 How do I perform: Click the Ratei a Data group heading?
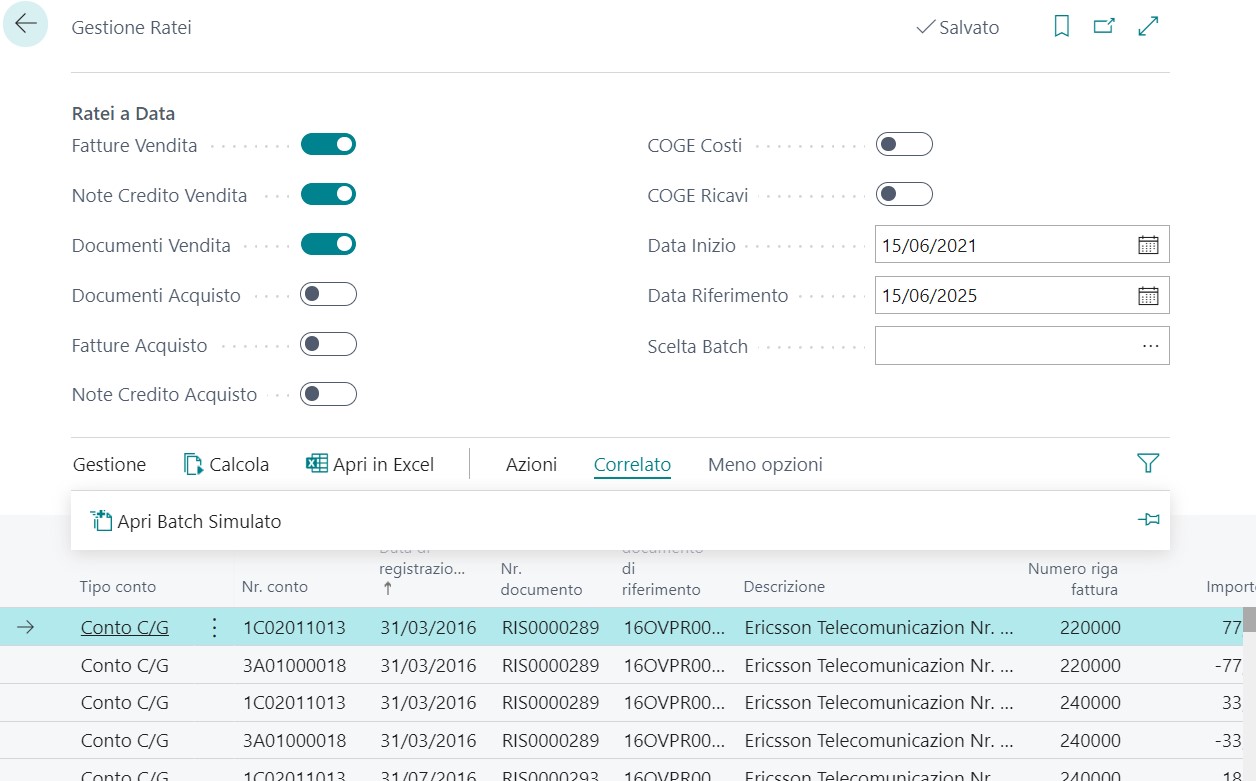(x=123, y=114)
